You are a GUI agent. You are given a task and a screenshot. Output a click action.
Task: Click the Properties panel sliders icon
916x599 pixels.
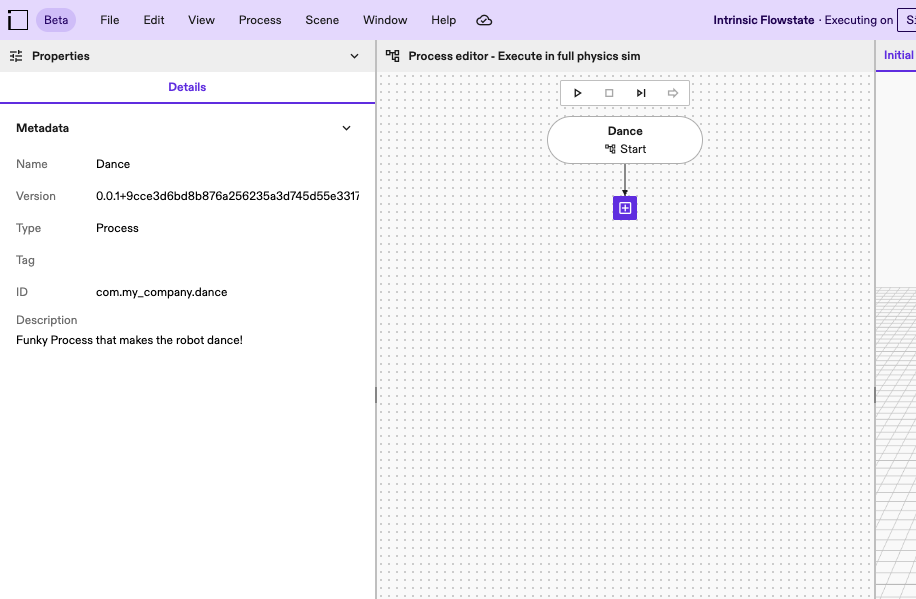pos(16,56)
